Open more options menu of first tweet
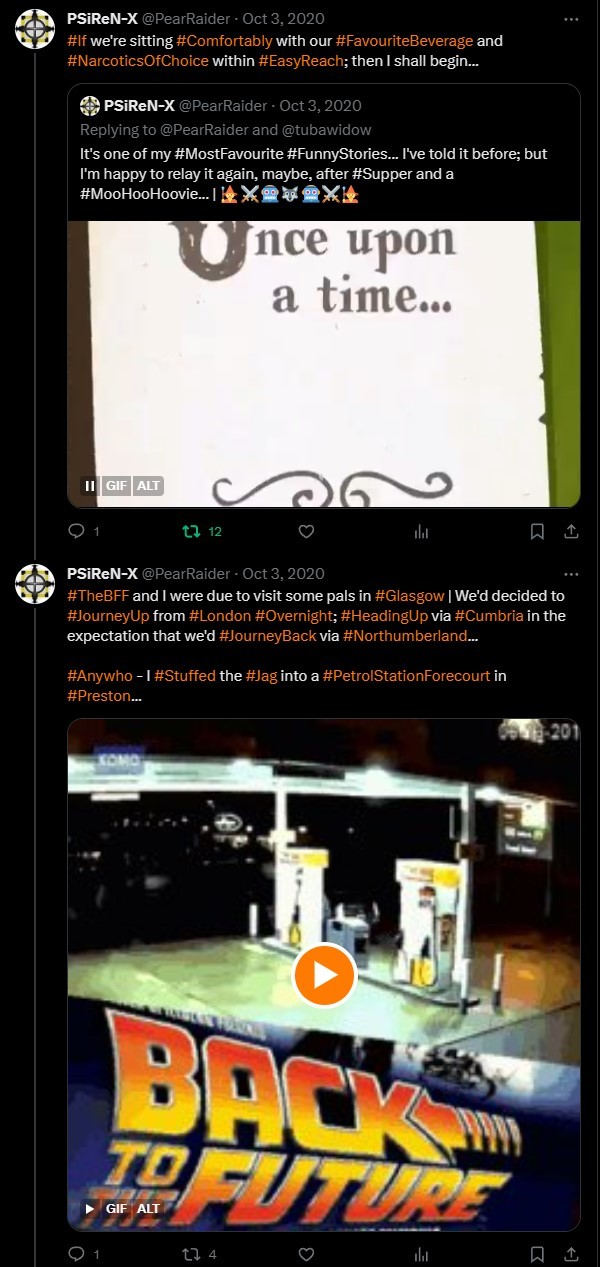 (570, 18)
